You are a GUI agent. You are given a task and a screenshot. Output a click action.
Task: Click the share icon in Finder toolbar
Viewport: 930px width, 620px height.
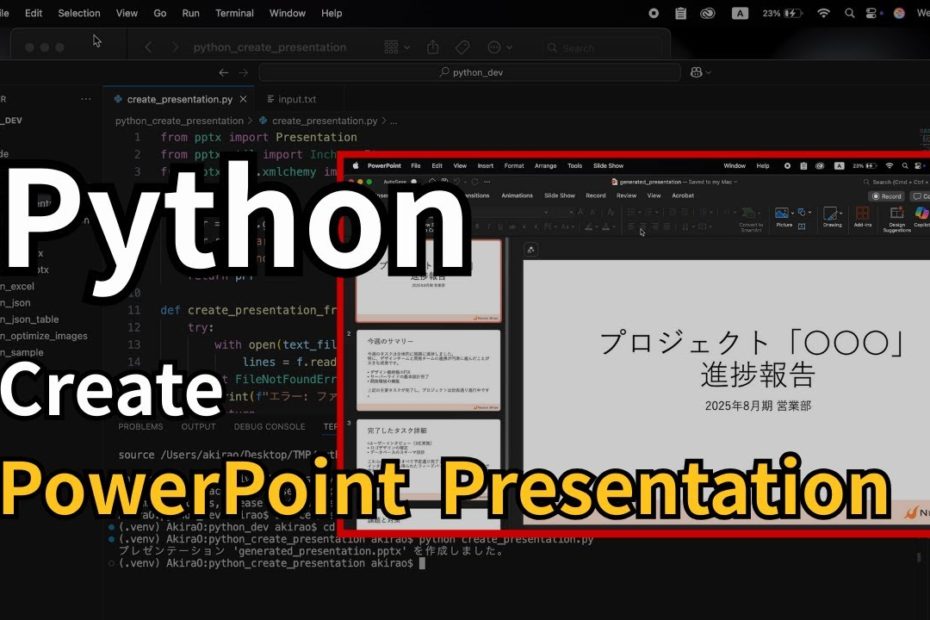coord(433,47)
